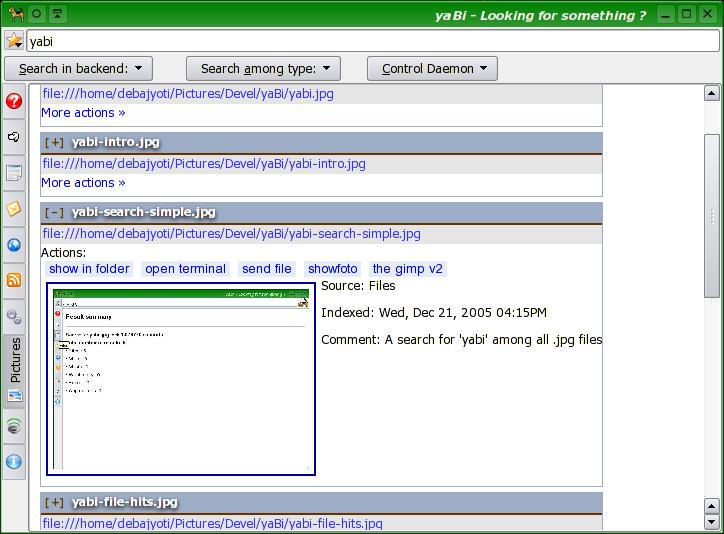Open link to yabi-file-hits.jpg file
Image resolution: width=724 pixels, height=534 pixels.
pos(212,523)
